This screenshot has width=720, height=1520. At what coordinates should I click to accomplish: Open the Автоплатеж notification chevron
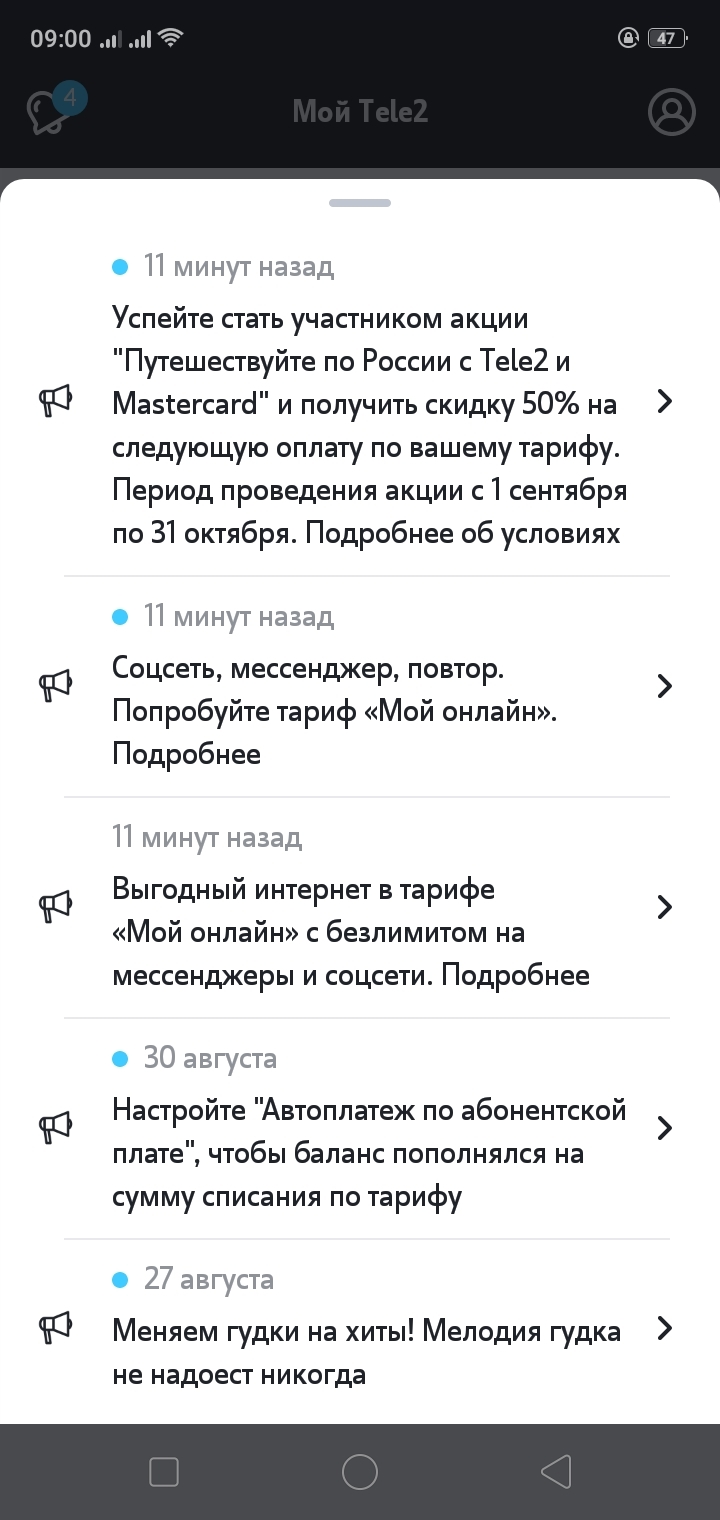[x=664, y=1128]
